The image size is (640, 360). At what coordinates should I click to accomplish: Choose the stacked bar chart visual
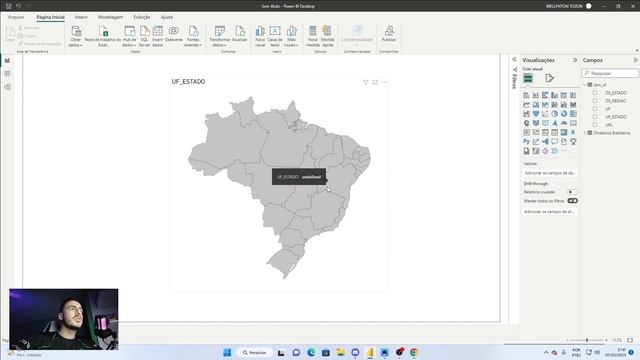pos(527,95)
